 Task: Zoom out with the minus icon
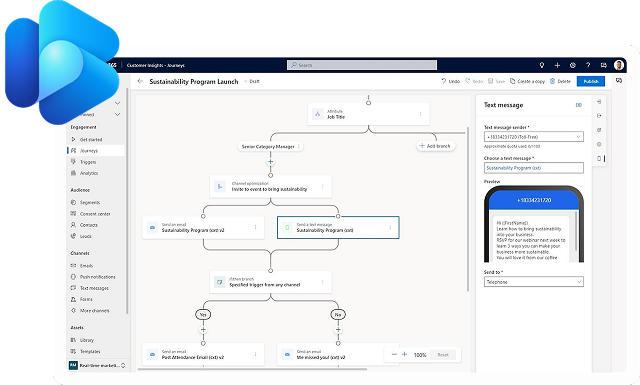pos(394,354)
